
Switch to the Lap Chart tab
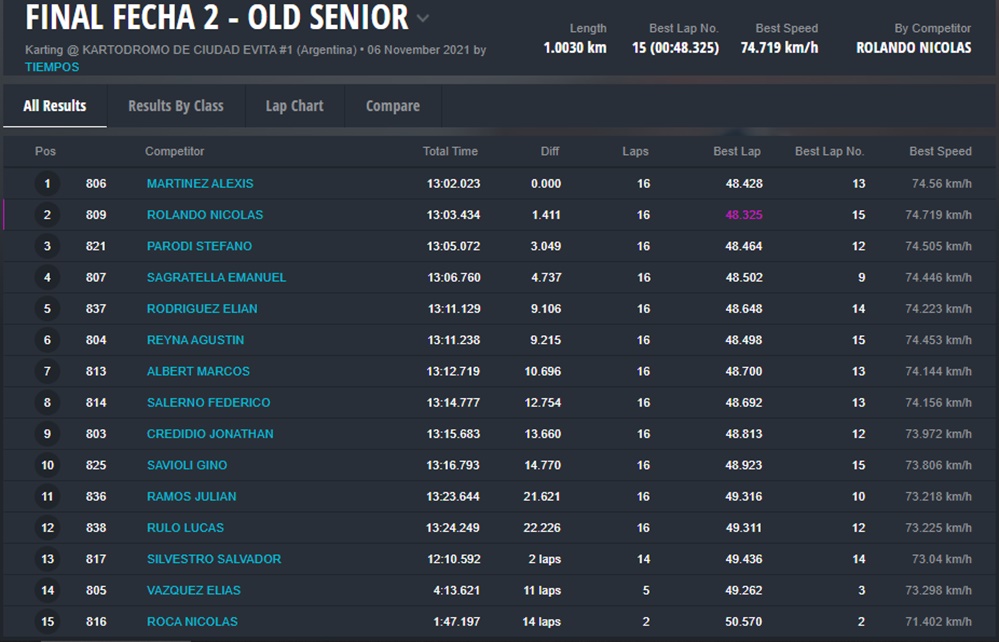tap(294, 106)
